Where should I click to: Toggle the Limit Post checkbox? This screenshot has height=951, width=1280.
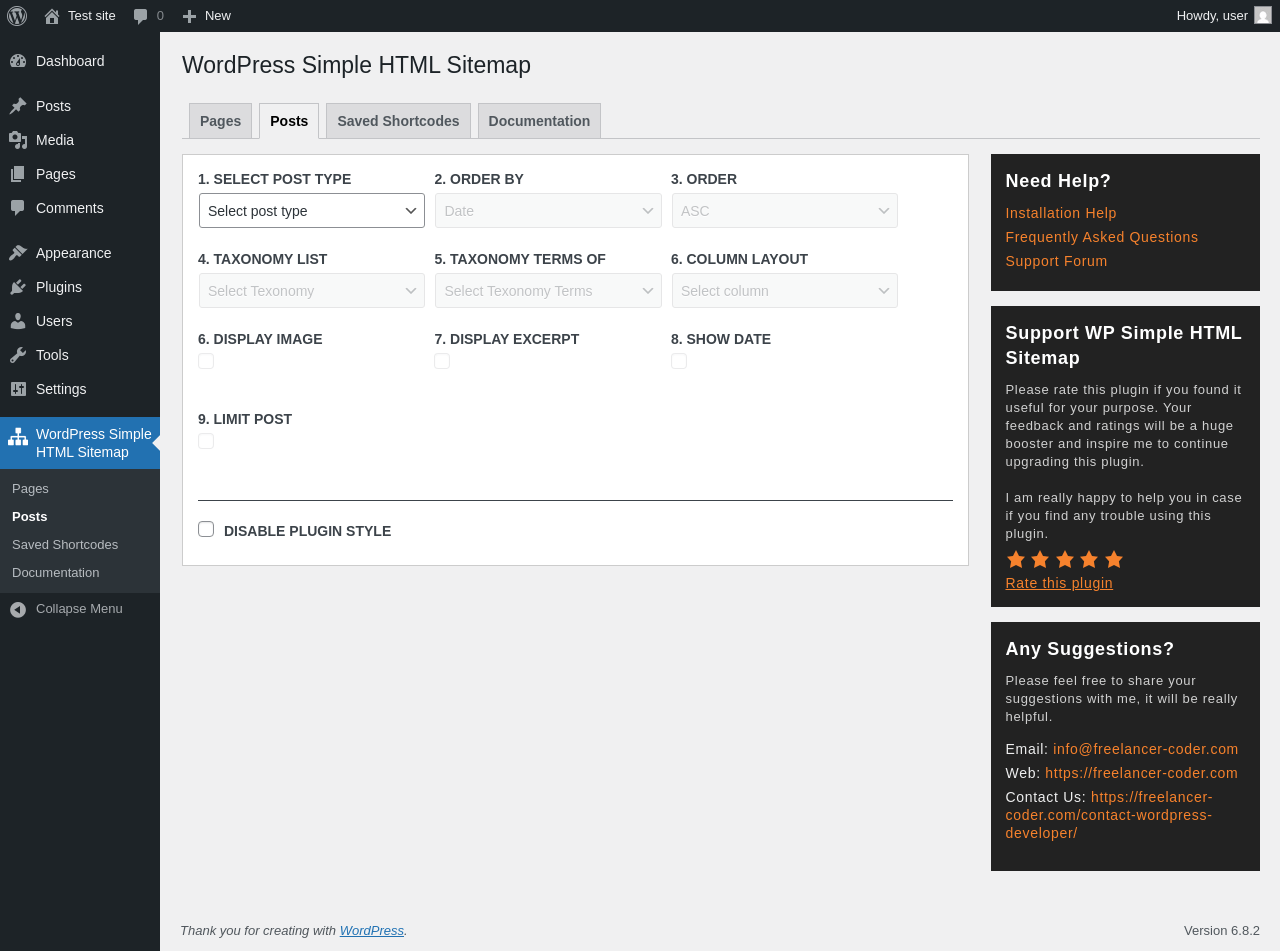click(206, 441)
